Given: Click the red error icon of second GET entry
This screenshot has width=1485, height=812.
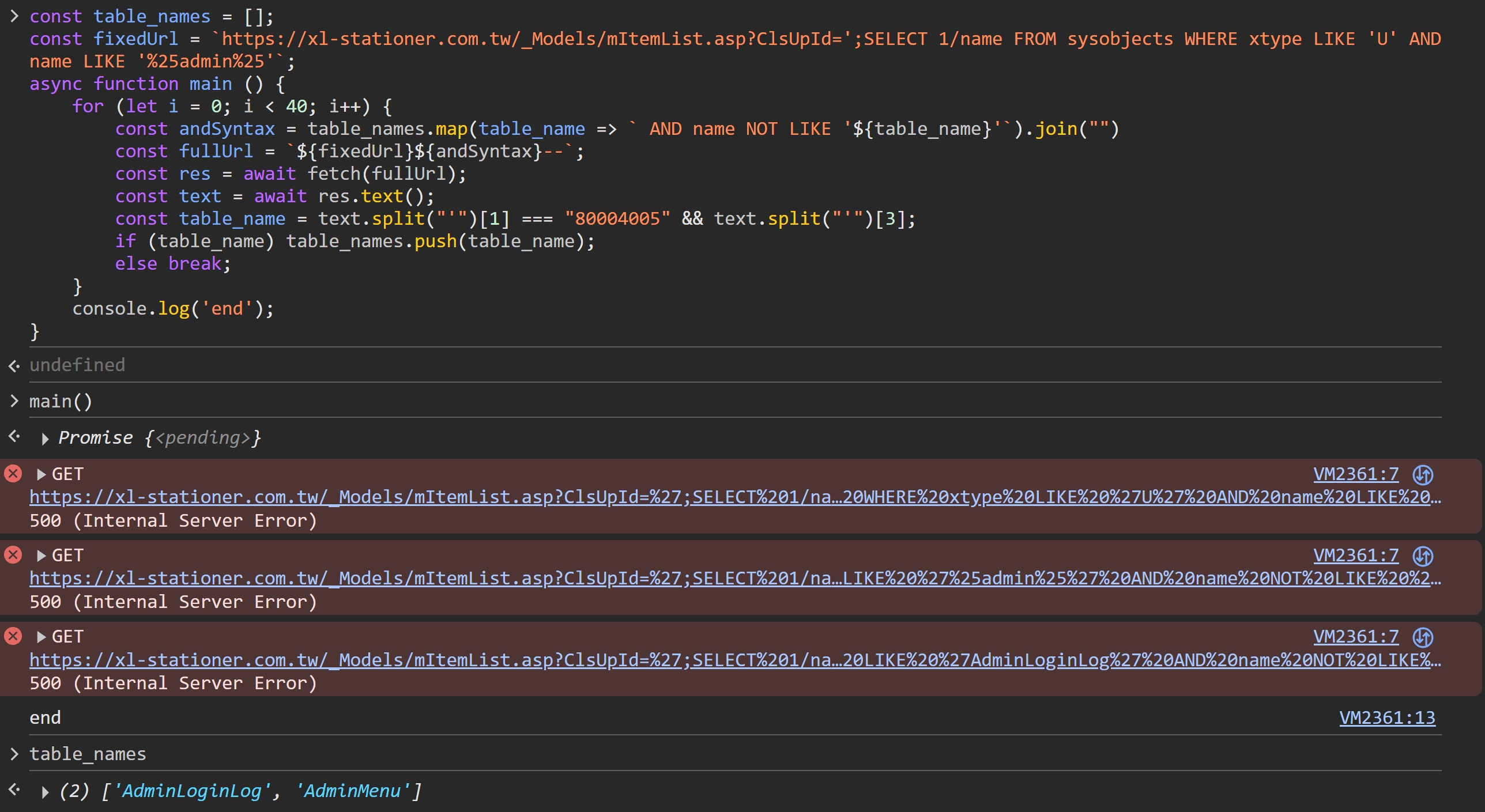Looking at the screenshot, I should [13, 555].
